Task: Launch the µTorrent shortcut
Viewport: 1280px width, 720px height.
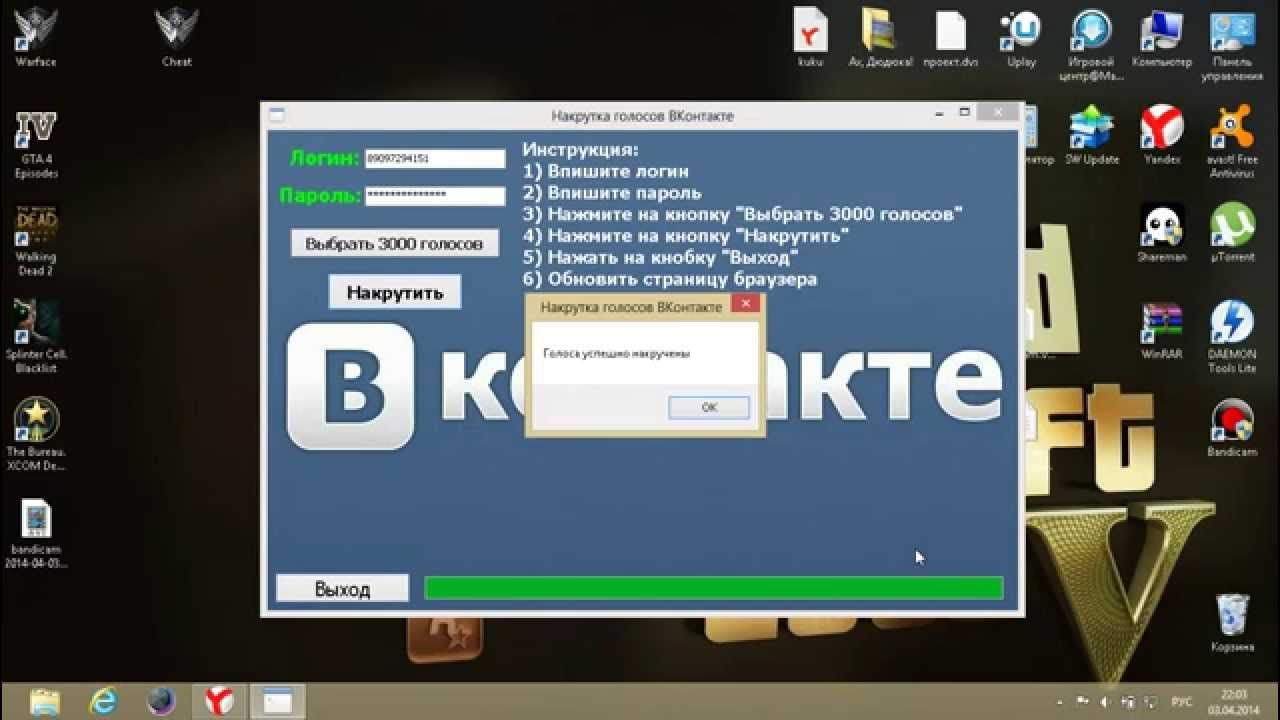Action: coord(1232,232)
